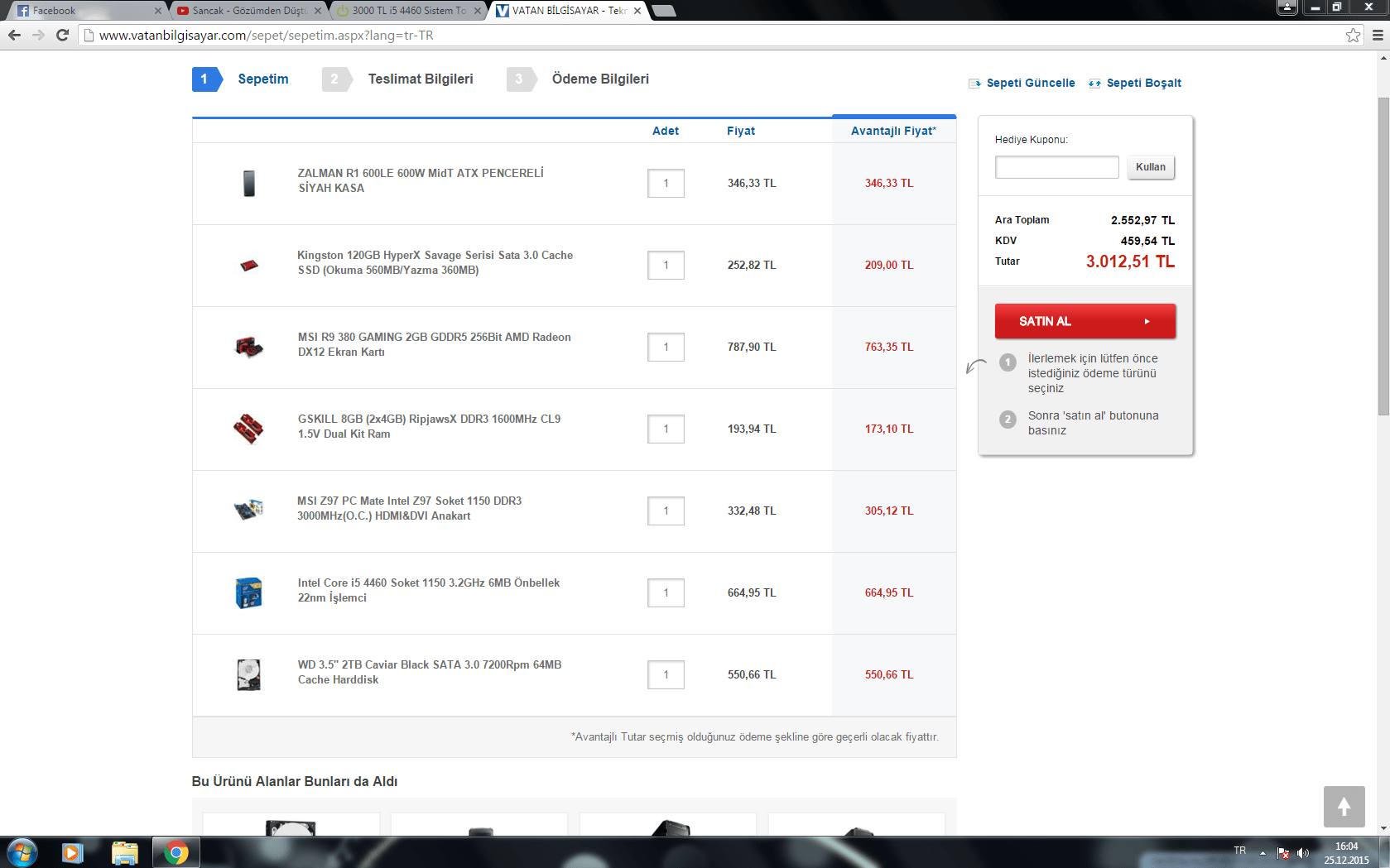Click quantity field for MSI R9 380
Screen dimensions: 1390x868
(666, 347)
